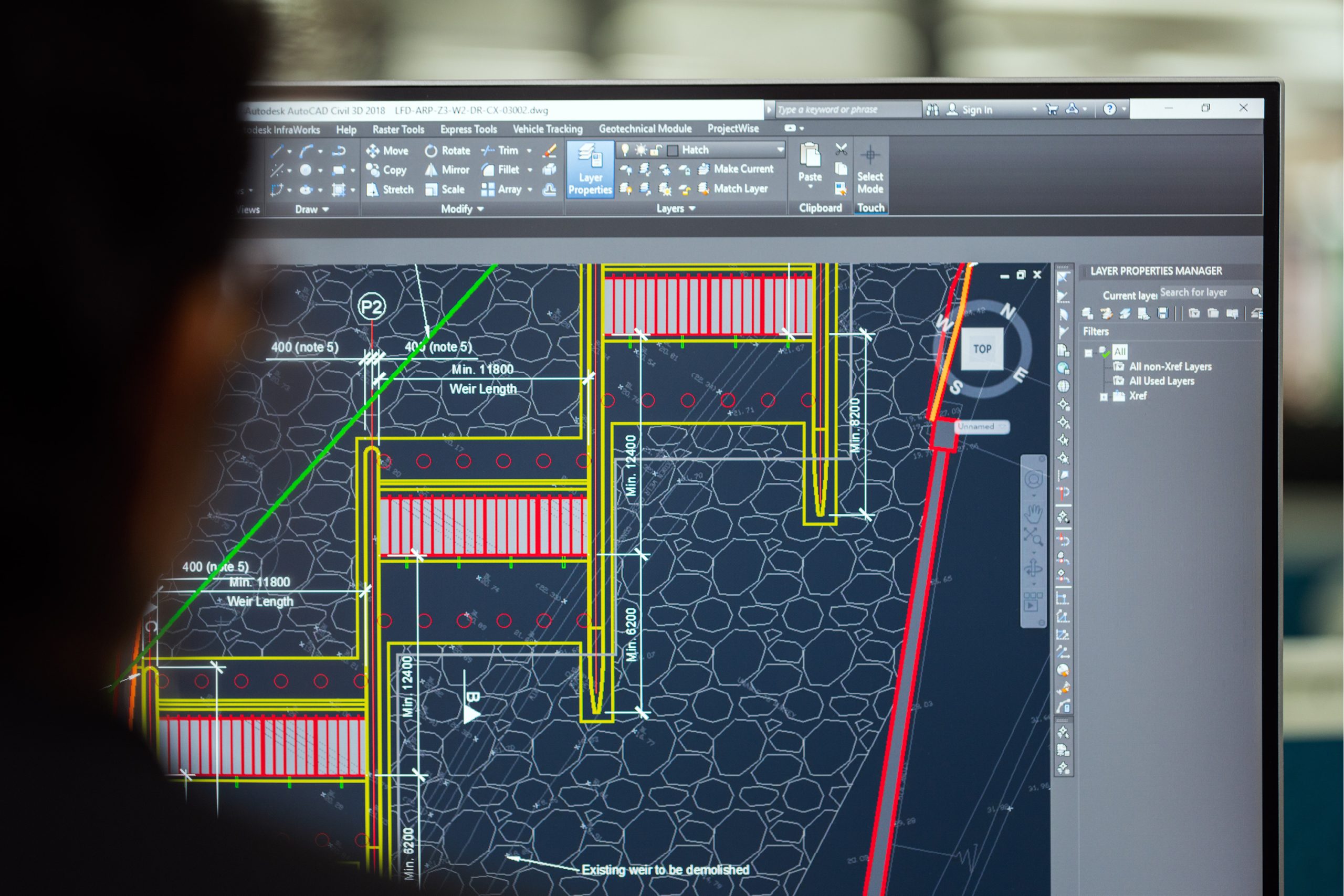Open the ProjectWise tab
The width and height of the screenshot is (1344, 896).
coord(733,129)
